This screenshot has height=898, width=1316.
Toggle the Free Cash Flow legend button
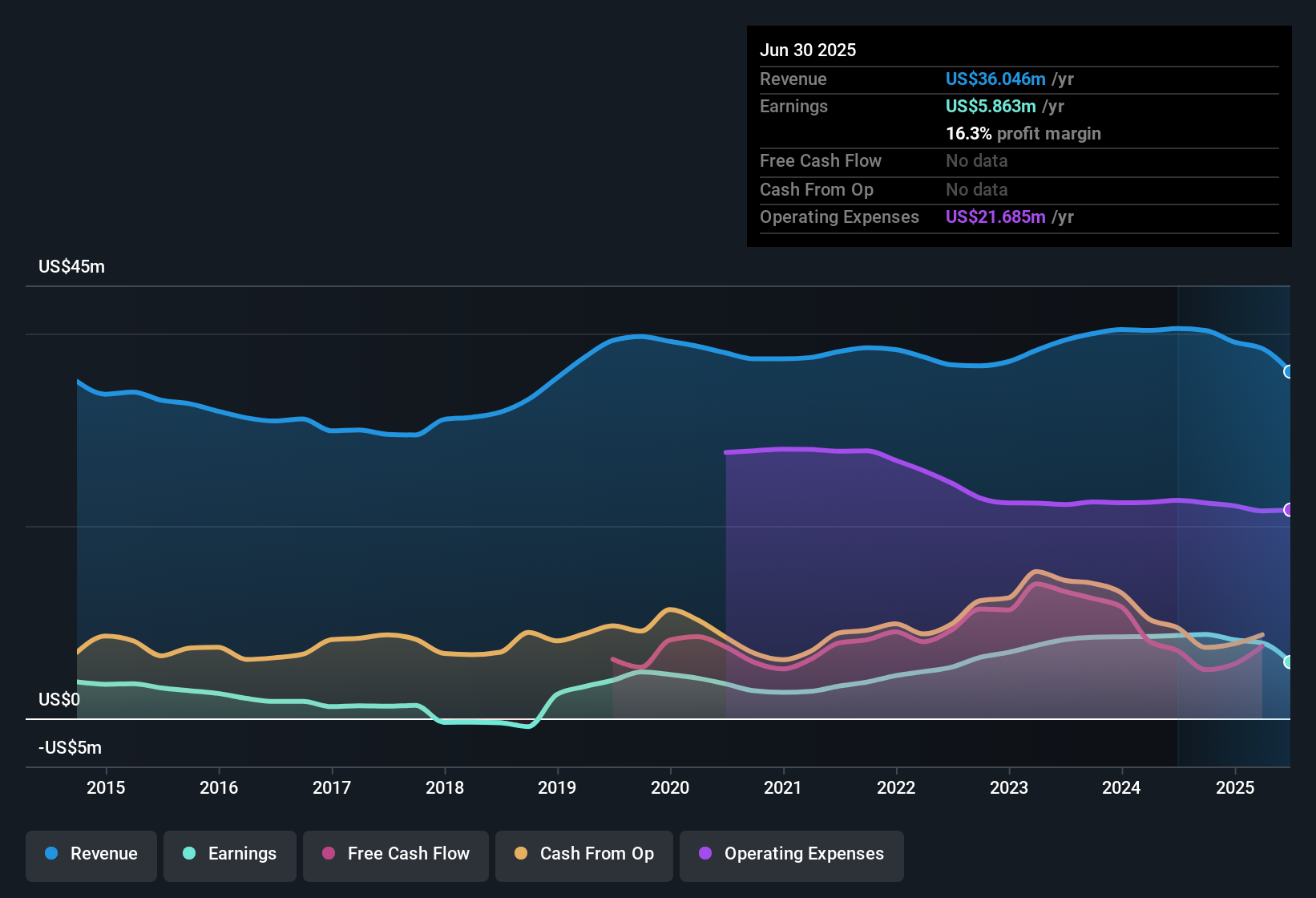[396, 856]
